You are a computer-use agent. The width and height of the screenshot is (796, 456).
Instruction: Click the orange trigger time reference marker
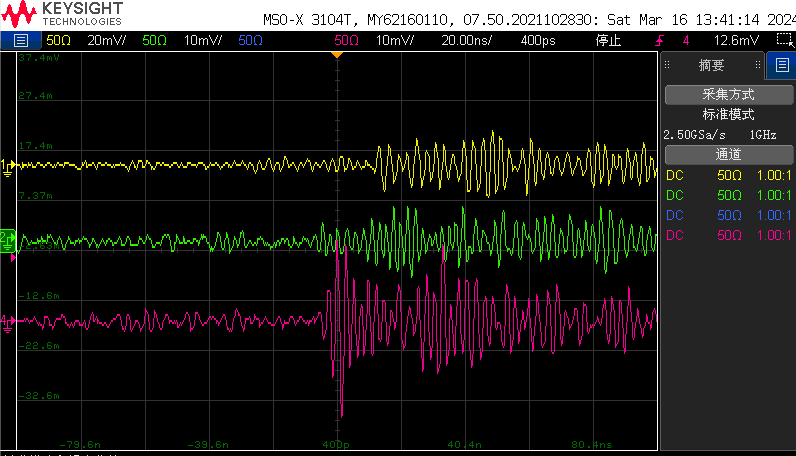click(337, 54)
